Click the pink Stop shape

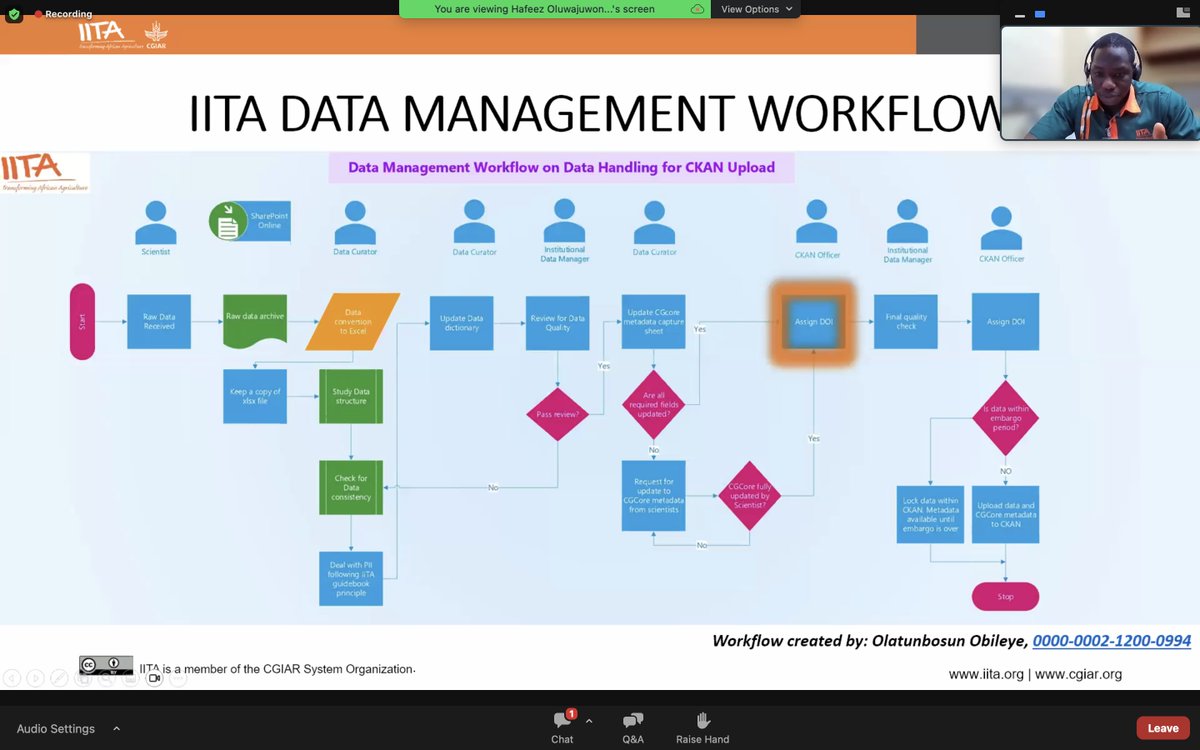pos(1006,596)
